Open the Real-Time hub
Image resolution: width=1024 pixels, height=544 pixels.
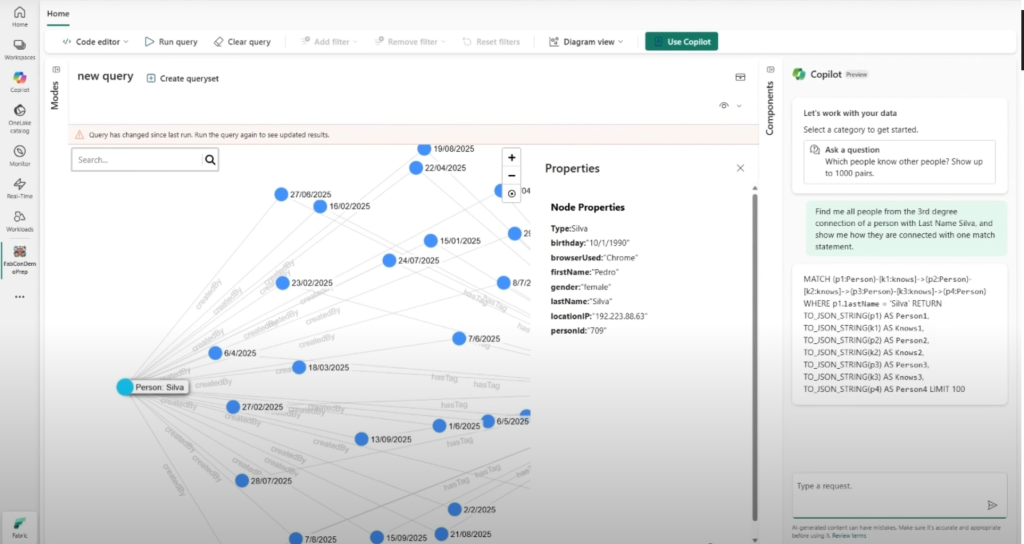(x=20, y=188)
